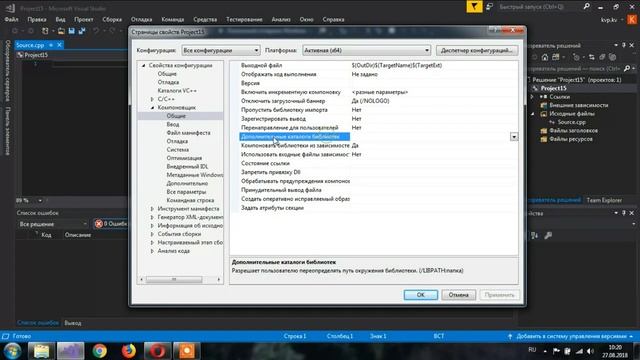Viewport: 640px width, 360px height.
Task: Click the Save All toolbar icon
Action: tap(82, 31)
